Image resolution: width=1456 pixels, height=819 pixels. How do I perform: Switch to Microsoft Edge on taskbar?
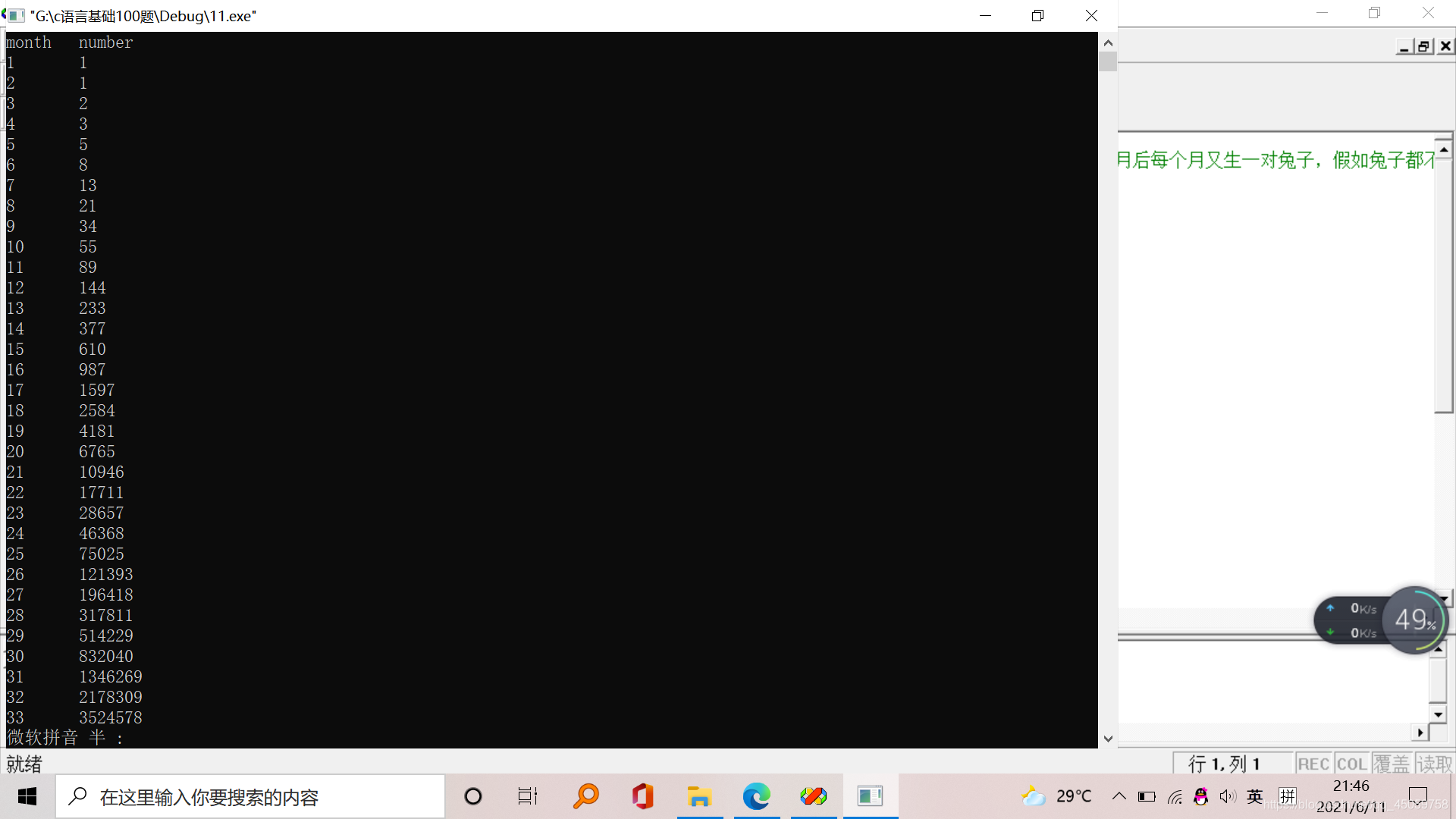(x=756, y=796)
